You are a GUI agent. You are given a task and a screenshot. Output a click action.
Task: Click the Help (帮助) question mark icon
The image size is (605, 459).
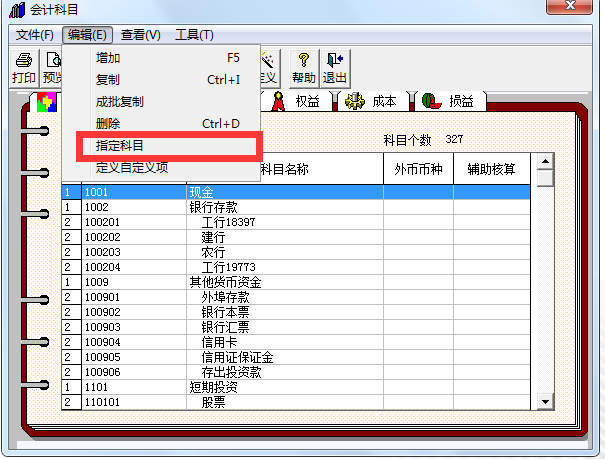pyautogui.click(x=304, y=60)
